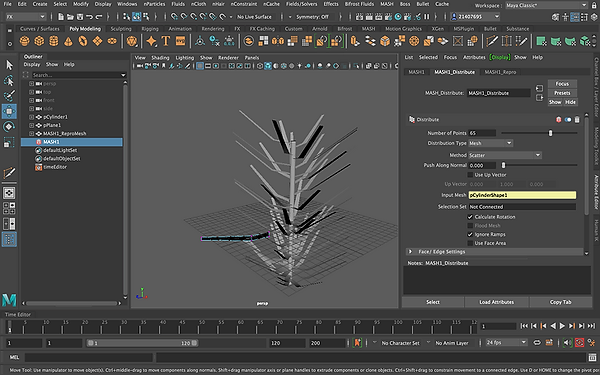Create a polygon cylinder from the shelf
This screenshot has height=375, width=600.
click(x=54, y=41)
